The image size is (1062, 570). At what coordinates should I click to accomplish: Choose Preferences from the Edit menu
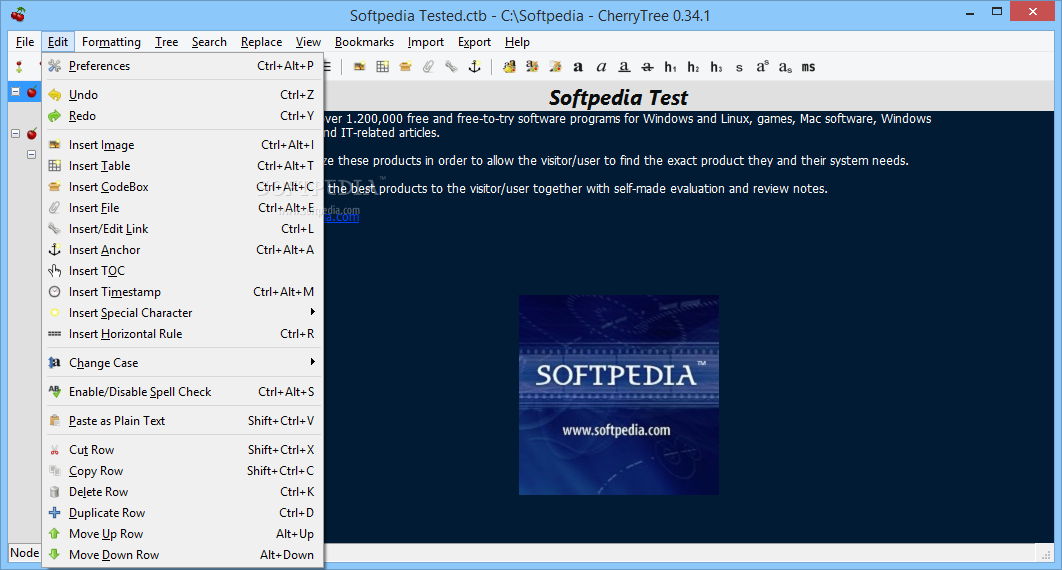(183, 66)
